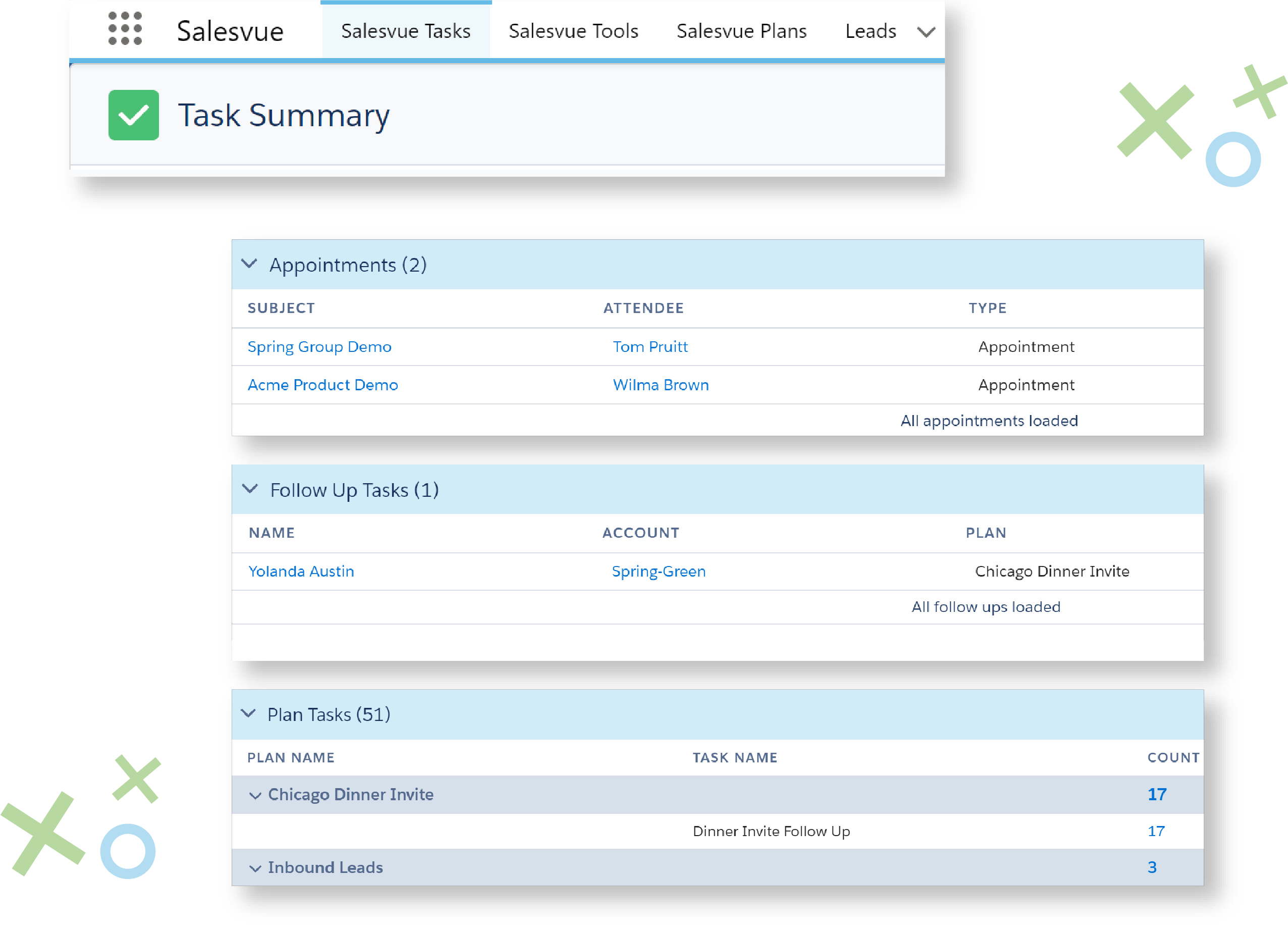Viewport: 1288px width, 929px height.
Task: Collapse the Plan Tasks (51) section
Action: [250, 713]
